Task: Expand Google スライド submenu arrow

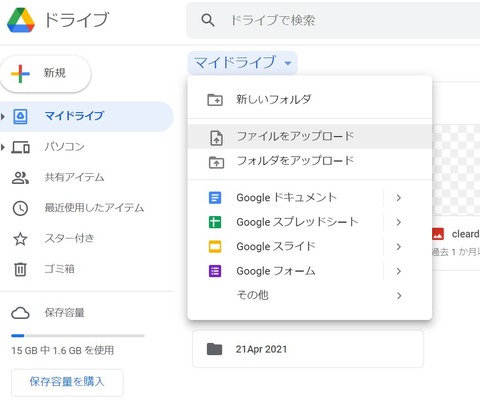Action: pyautogui.click(x=399, y=247)
